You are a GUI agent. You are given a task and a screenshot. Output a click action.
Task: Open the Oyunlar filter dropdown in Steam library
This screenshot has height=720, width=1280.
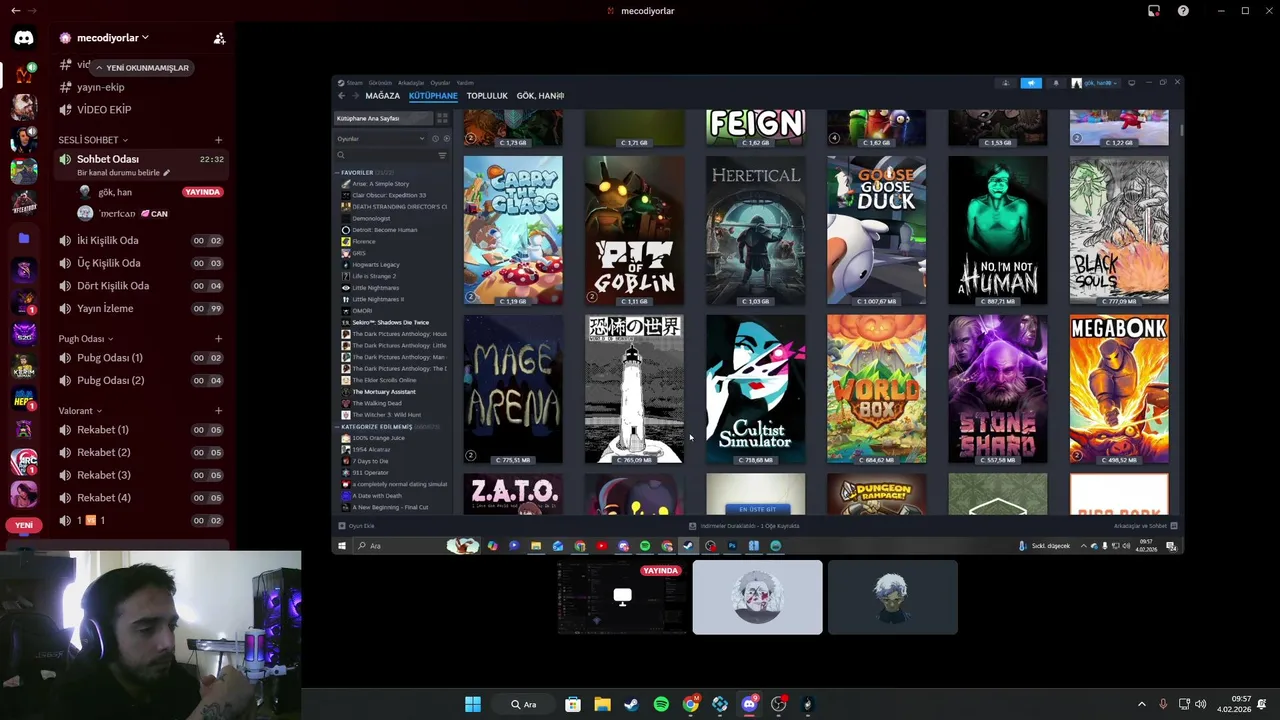(380, 139)
